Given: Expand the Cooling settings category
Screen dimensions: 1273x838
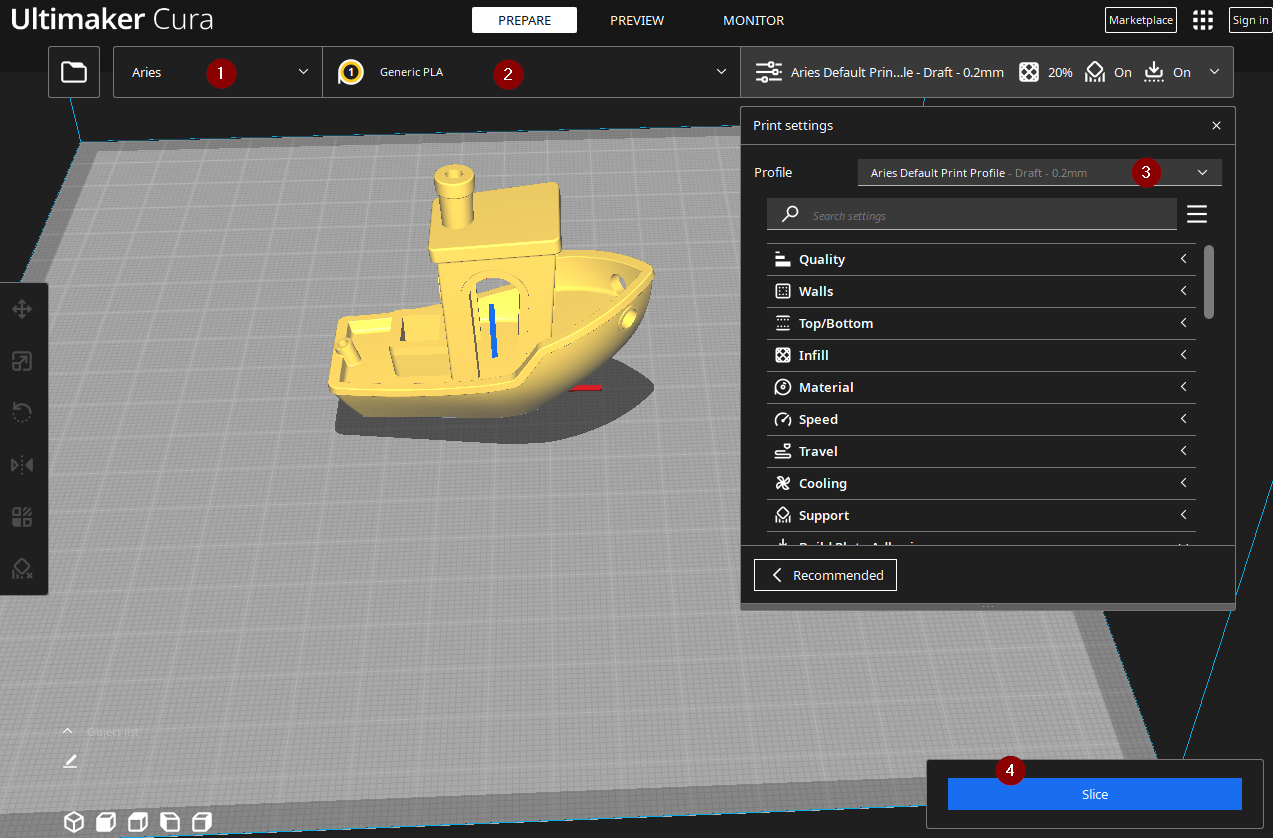Looking at the screenshot, I should (x=981, y=484).
